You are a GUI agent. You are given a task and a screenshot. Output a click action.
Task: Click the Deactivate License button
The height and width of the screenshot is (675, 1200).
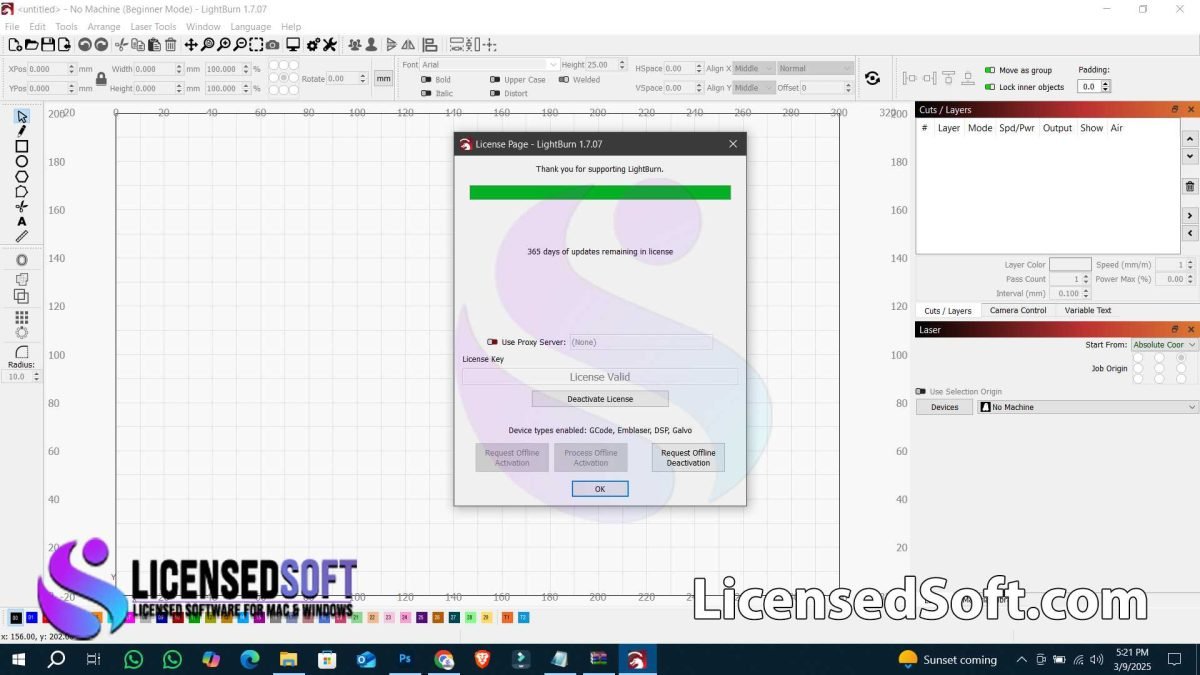coord(600,399)
